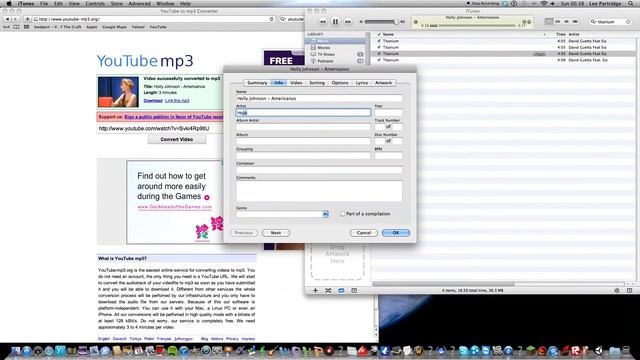Click the Convert Video button

(177, 140)
